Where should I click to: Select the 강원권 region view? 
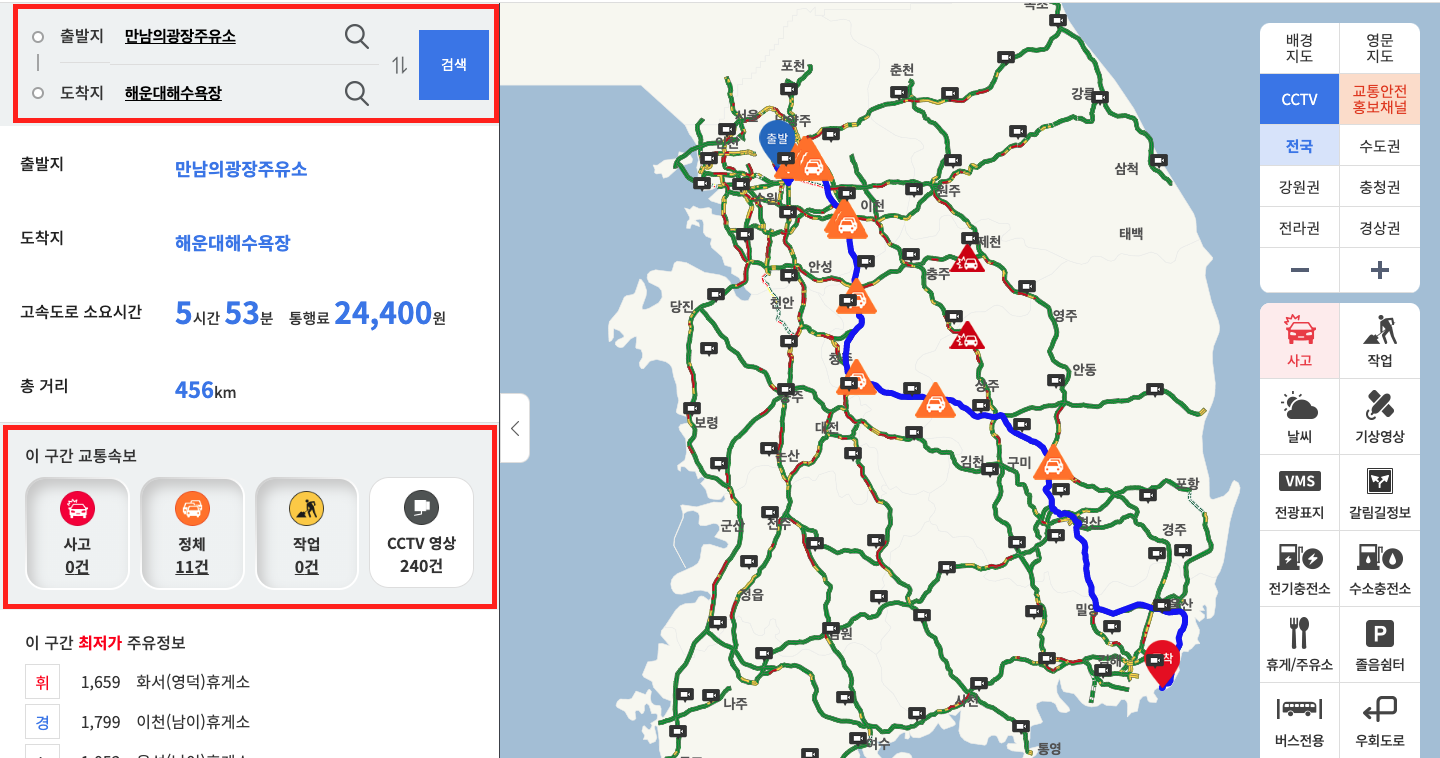pyautogui.click(x=1299, y=187)
